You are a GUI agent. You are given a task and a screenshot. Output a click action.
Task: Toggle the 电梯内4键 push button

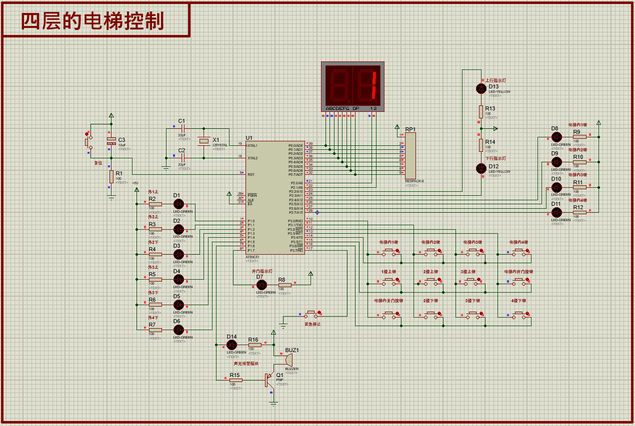[x=520, y=252]
